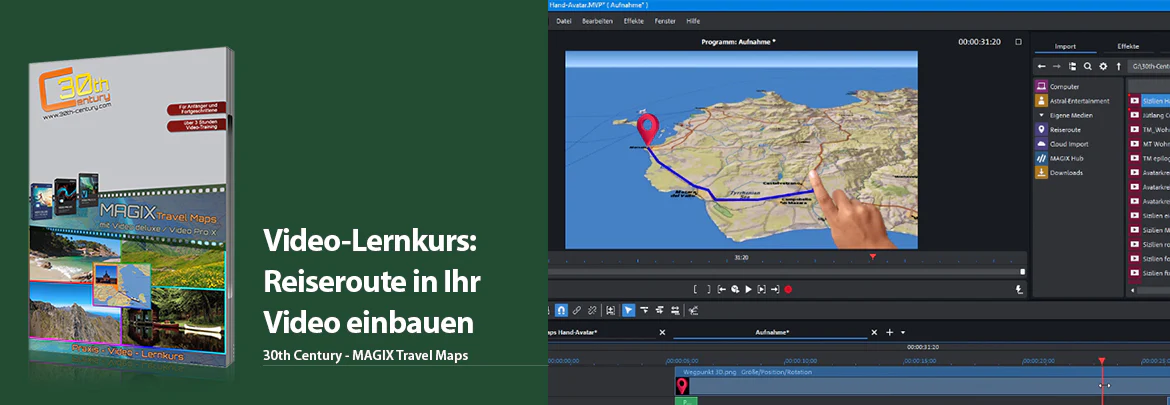Open the Hilfe menu

point(693,21)
